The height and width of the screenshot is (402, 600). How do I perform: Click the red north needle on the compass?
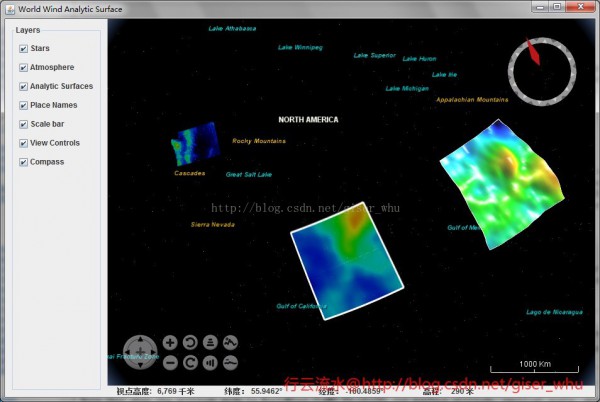pyautogui.click(x=533, y=52)
